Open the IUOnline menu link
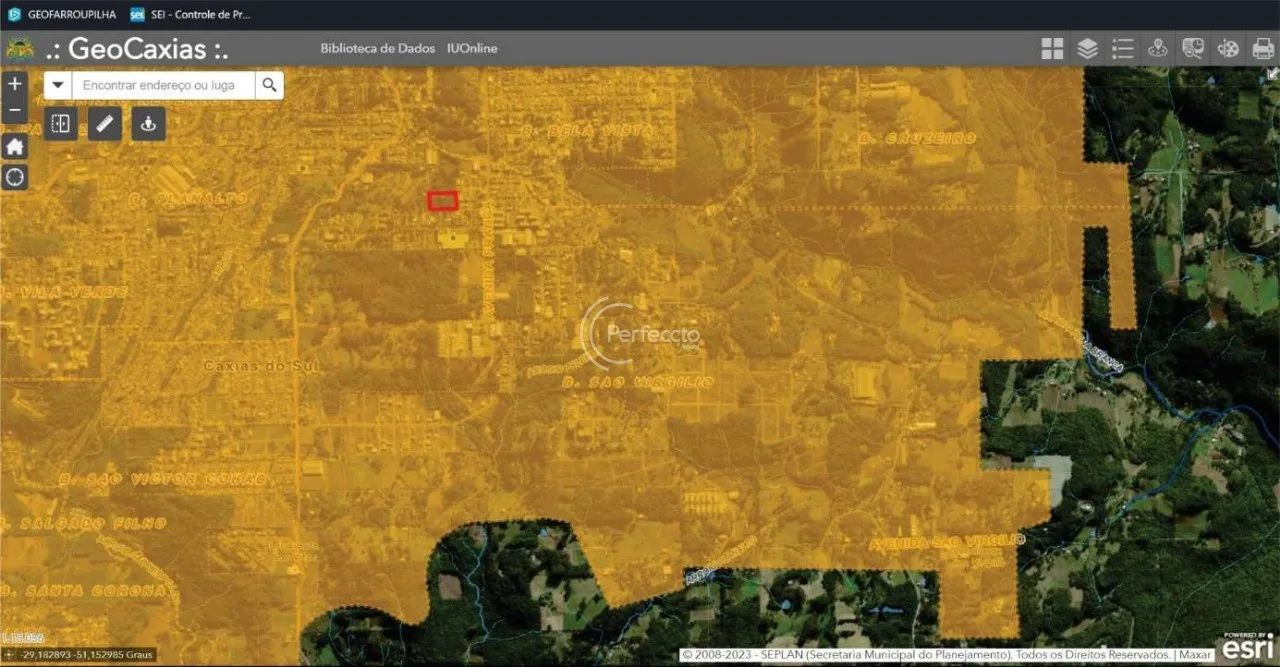1280x667 pixels. point(472,48)
